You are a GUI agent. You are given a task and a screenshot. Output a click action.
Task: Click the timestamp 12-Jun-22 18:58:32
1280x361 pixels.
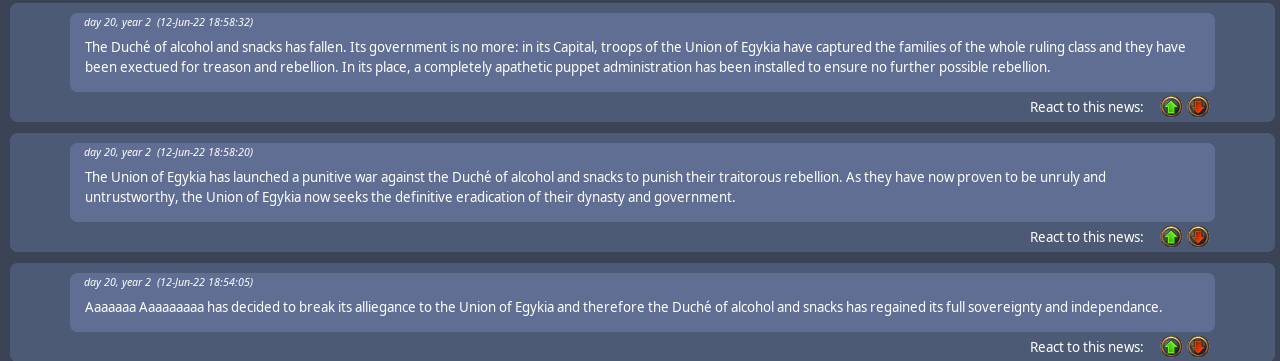[205, 22]
